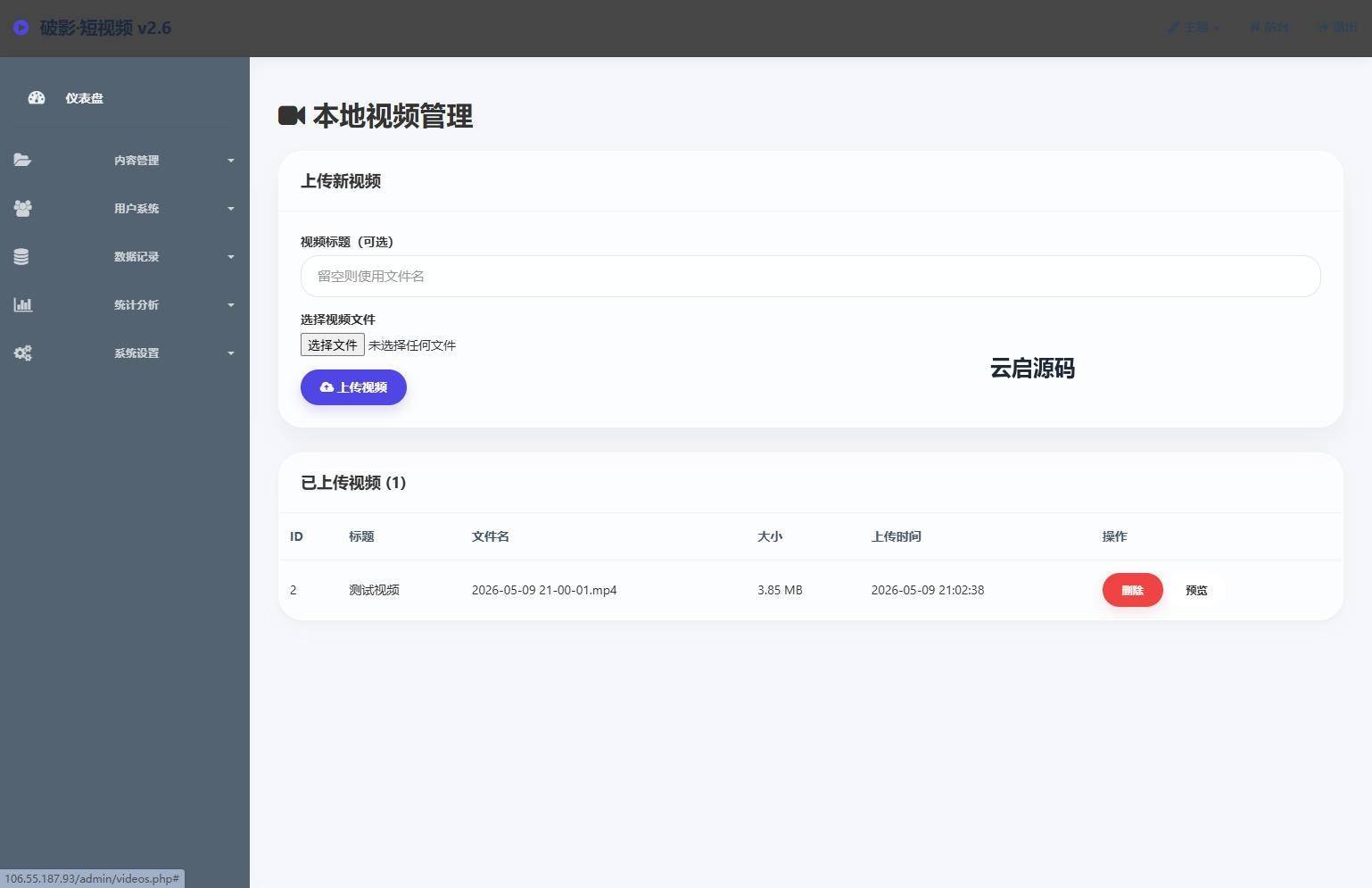This screenshot has width=1372, height=888.
Task: Click the bar chart icon for 统计分析
Action: tap(22, 304)
